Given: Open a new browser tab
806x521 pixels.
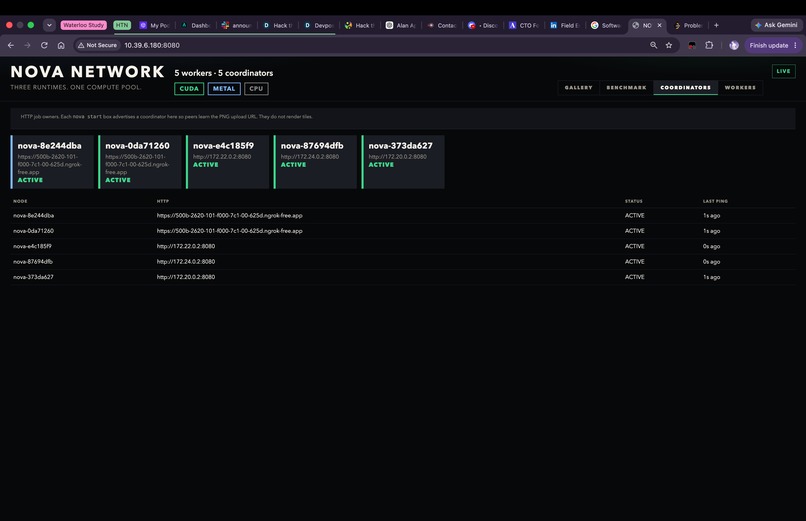Looking at the screenshot, I should (x=716, y=25).
